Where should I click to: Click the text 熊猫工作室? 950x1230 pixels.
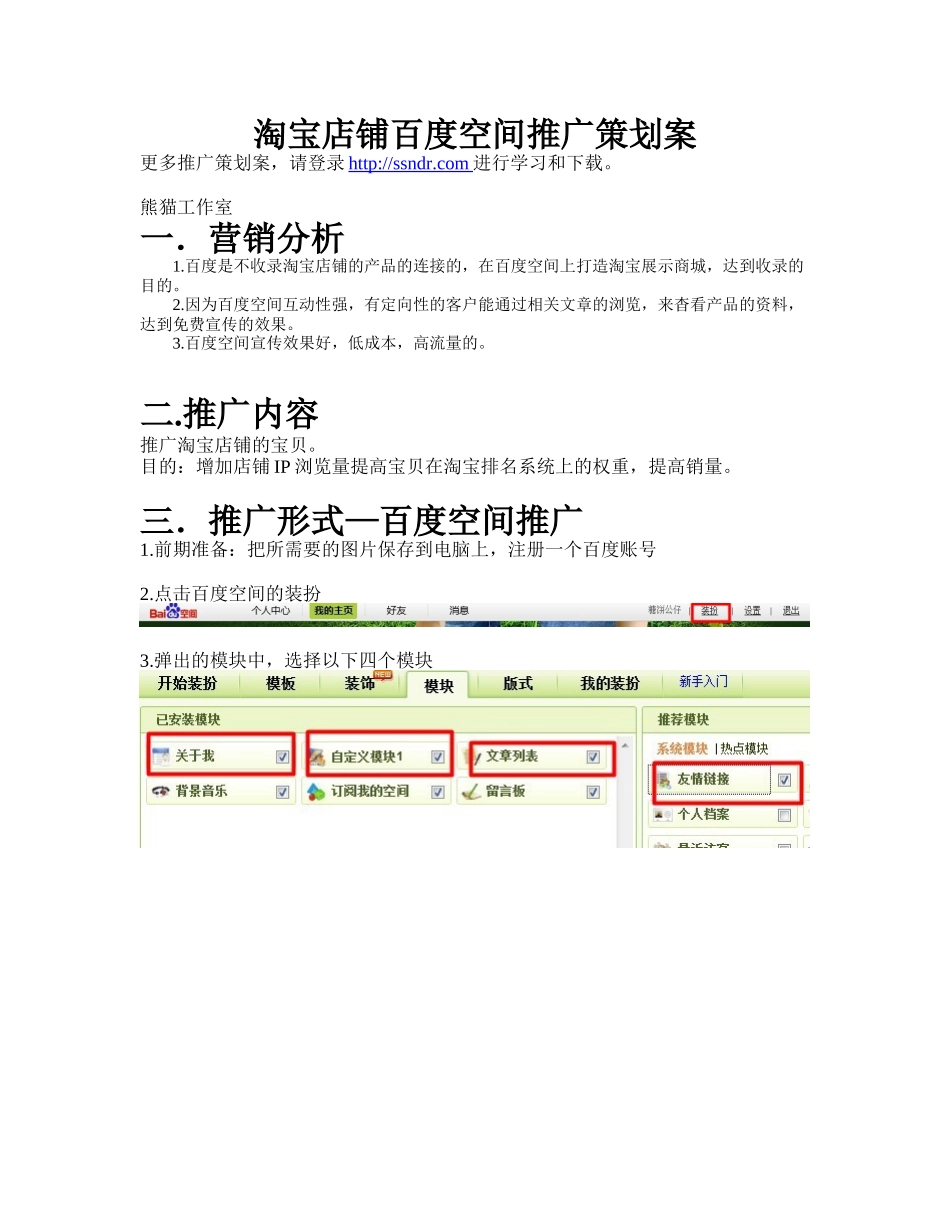point(187,207)
